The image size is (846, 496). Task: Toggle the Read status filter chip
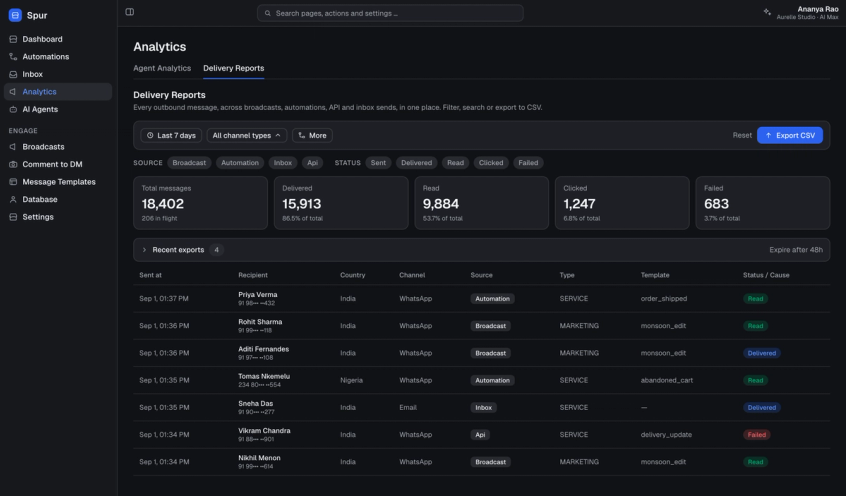click(x=455, y=162)
